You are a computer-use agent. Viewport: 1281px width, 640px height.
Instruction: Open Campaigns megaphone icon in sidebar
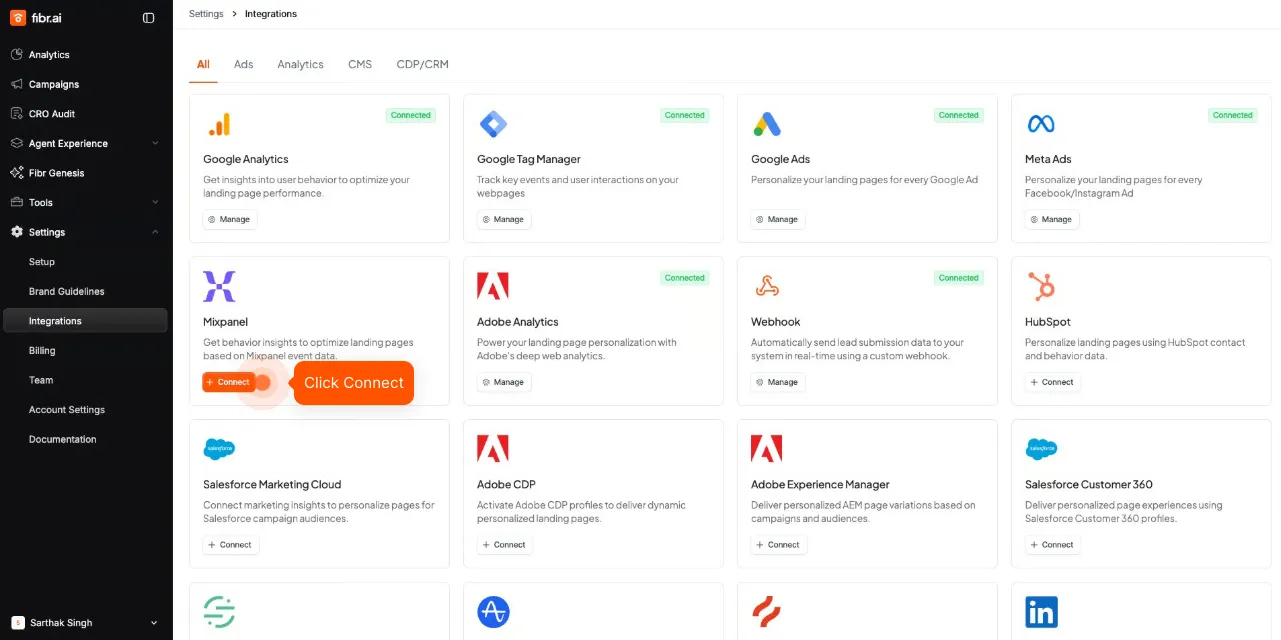[x=16, y=84]
